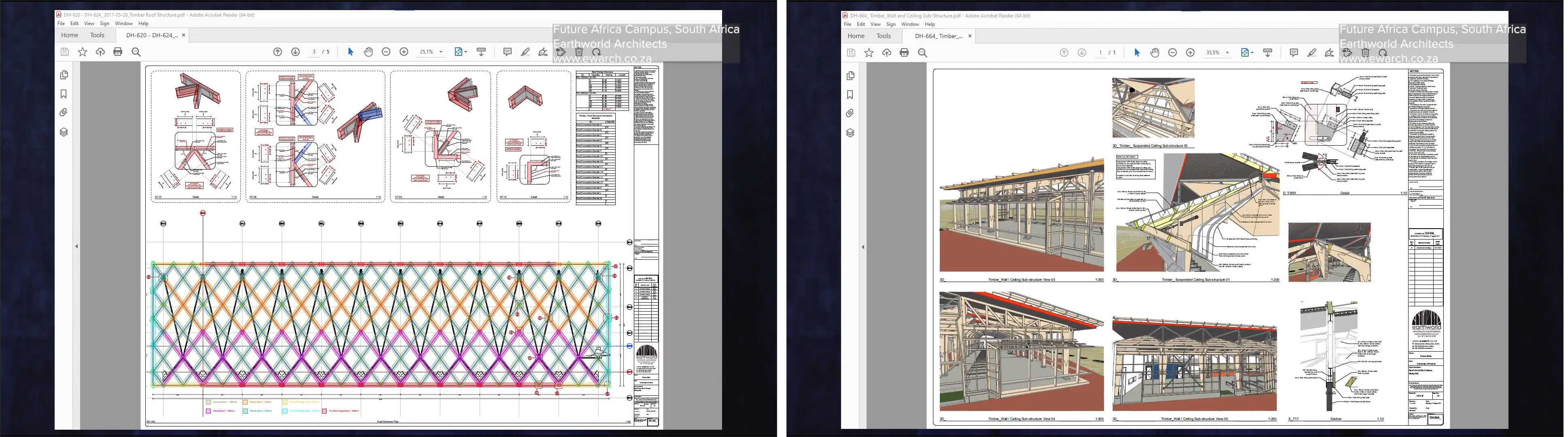This screenshot has width=1568, height=437.
Task: Open View menu in Timber Roof Structure window
Action: [x=89, y=24]
